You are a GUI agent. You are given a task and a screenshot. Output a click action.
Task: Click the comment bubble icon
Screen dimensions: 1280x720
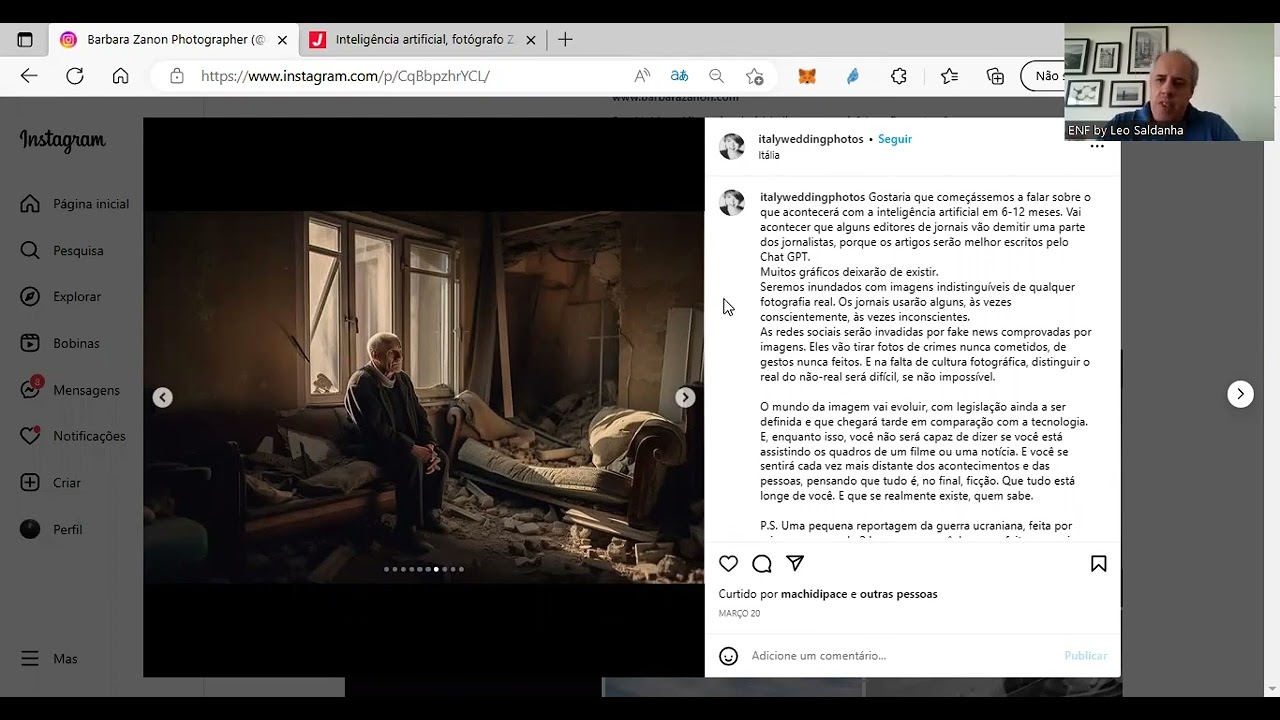click(x=762, y=564)
